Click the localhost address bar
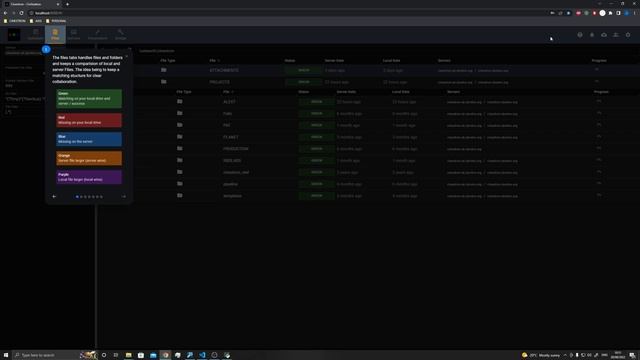 286,13
